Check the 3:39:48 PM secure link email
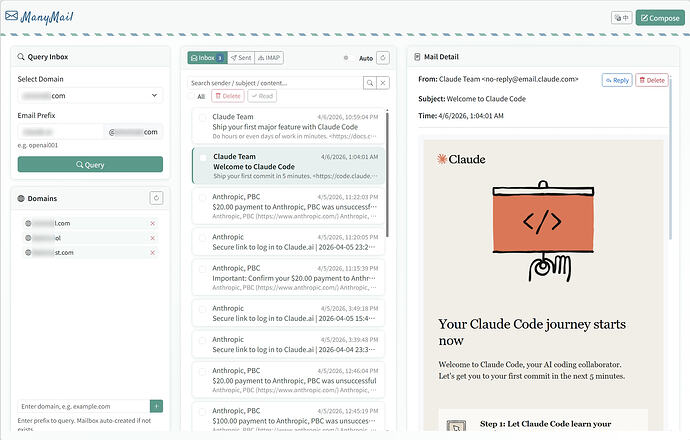690x440 pixels. (202, 340)
